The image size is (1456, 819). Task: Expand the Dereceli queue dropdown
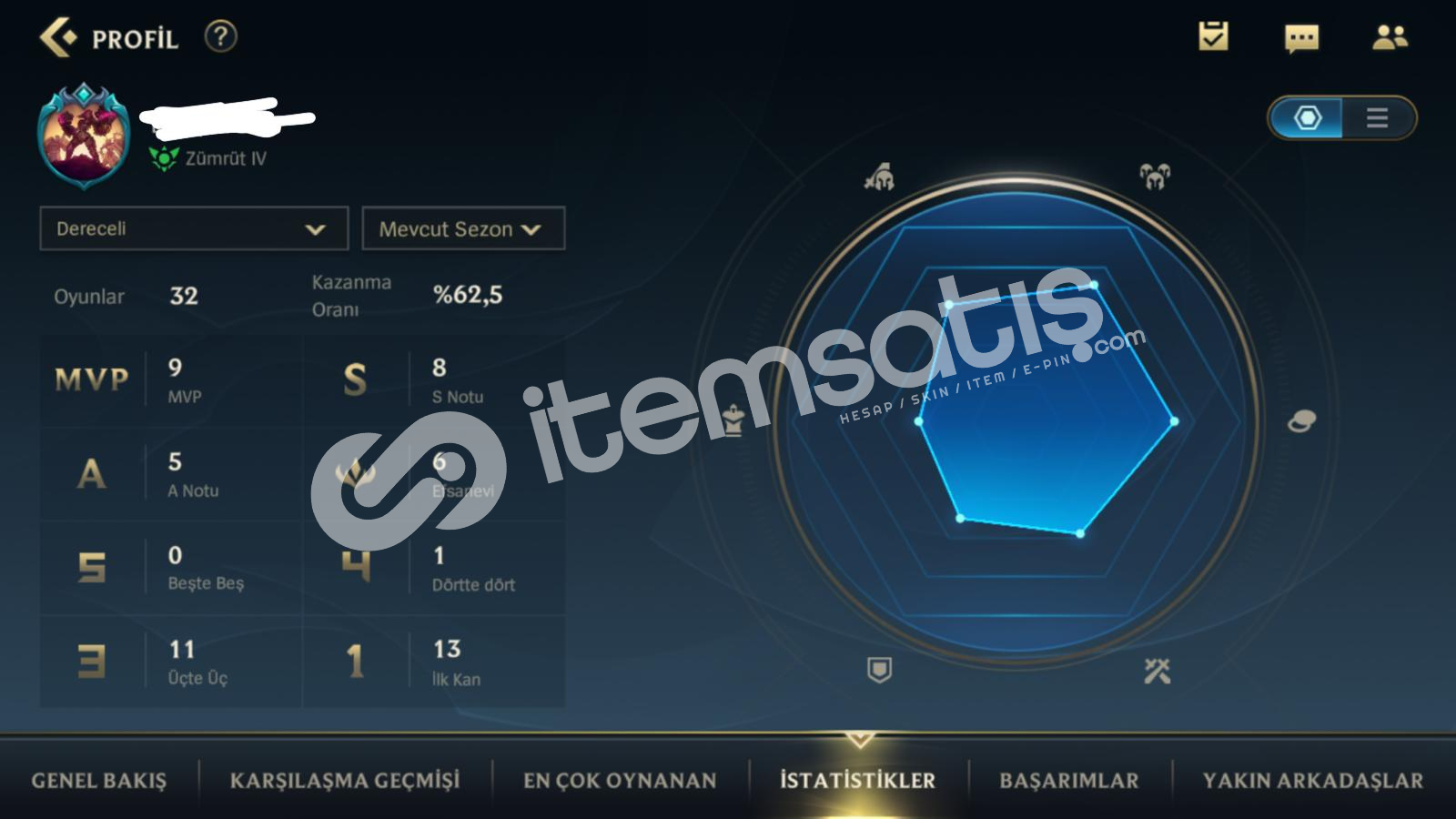point(194,228)
